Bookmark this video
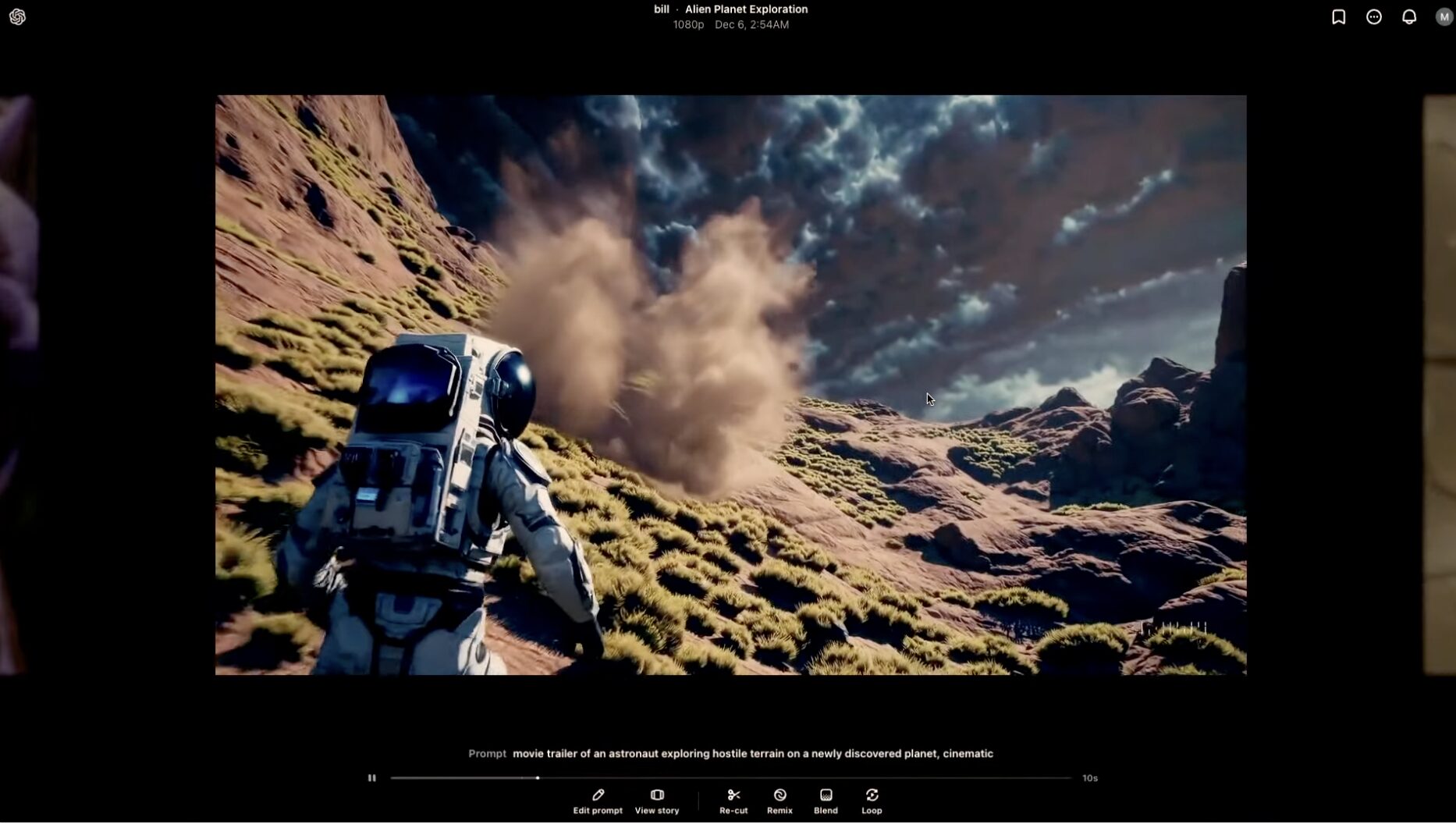1456x824 pixels. pos(1338,16)
